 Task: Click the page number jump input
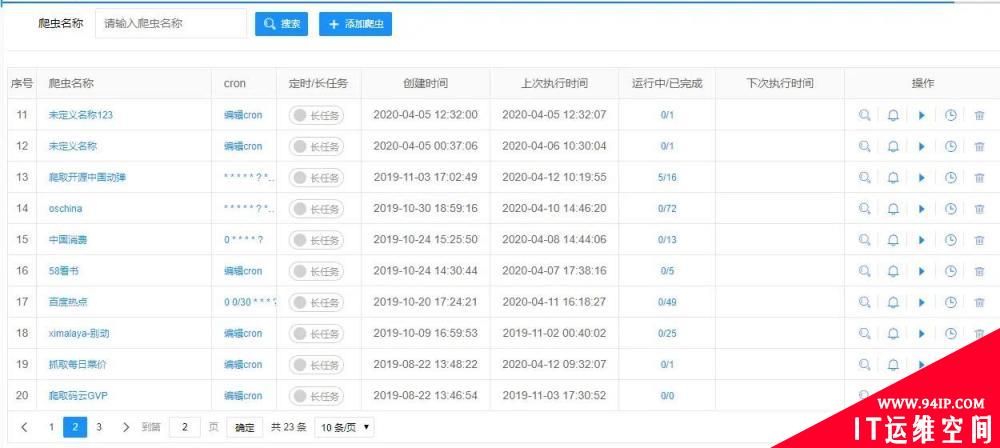(185, 428)
